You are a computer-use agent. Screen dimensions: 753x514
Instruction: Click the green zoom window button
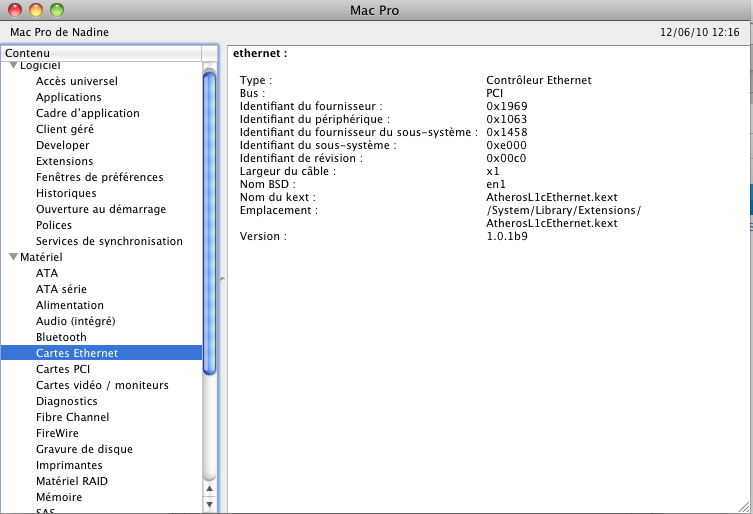[57, 10]
